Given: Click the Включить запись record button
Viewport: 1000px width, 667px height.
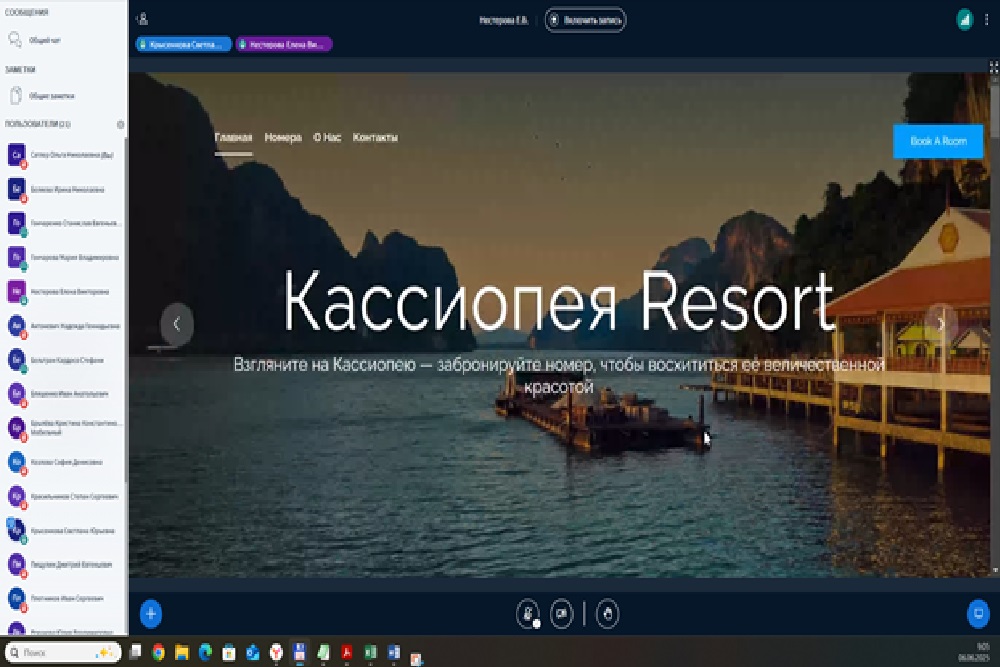Looking at the screenshot, I should (585, 20).
